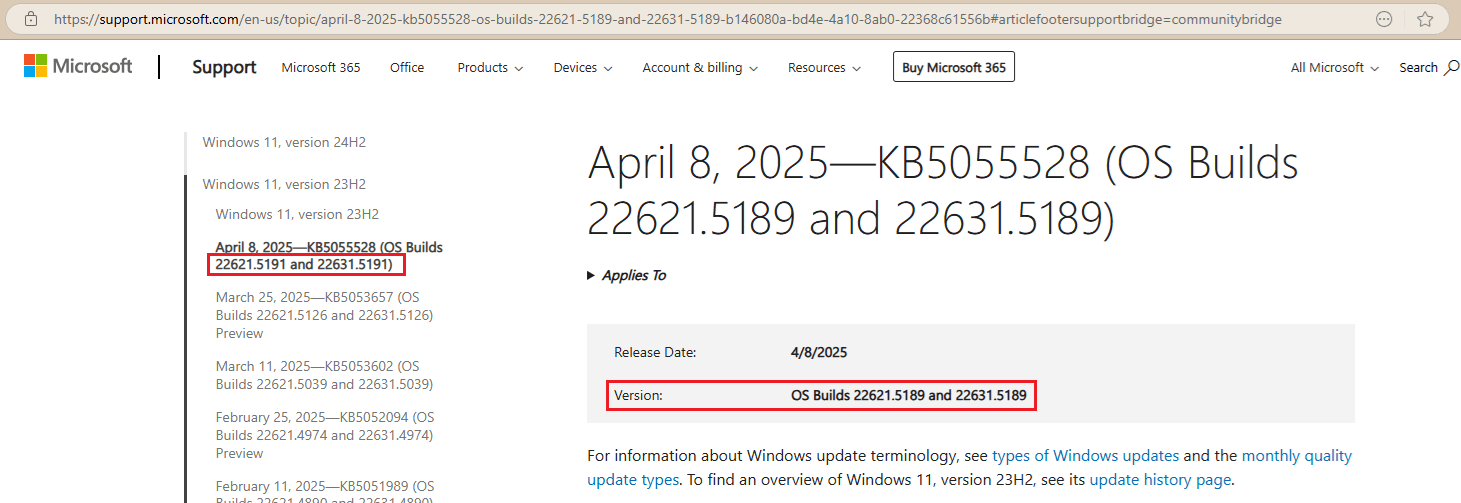This screenshot has width=1461, height=503.
Task: Open the browser more-options ellipsis icon
Action: pyautogui.click(x=1384, y=19)
